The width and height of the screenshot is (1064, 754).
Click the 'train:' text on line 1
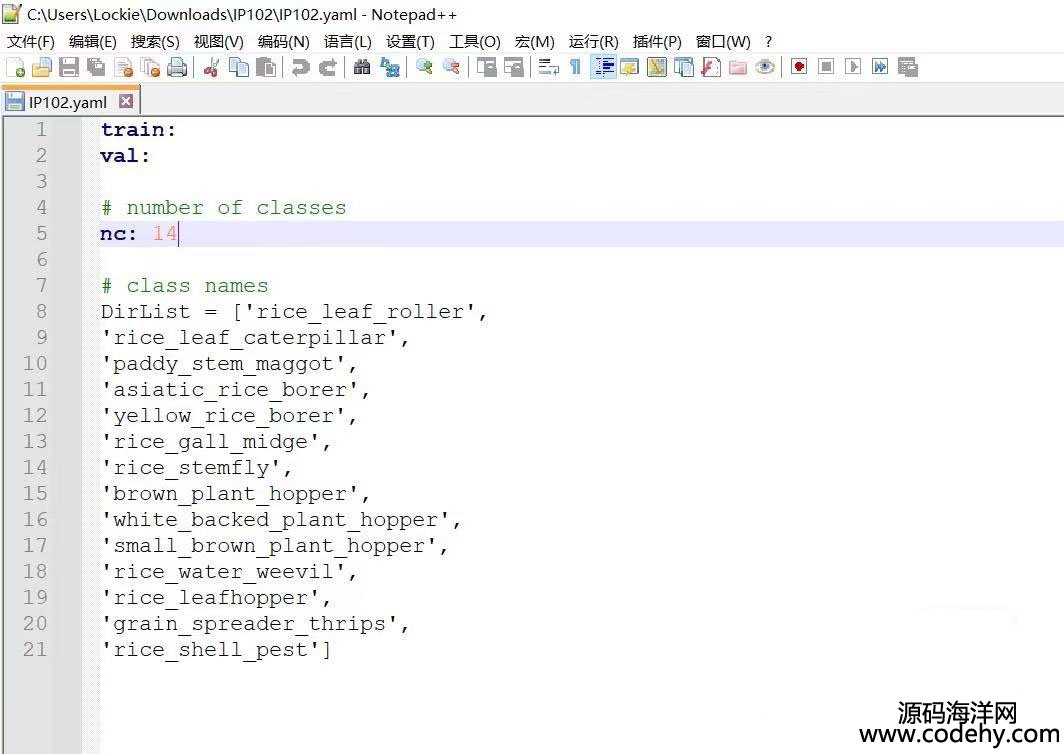tap(138, 130)
